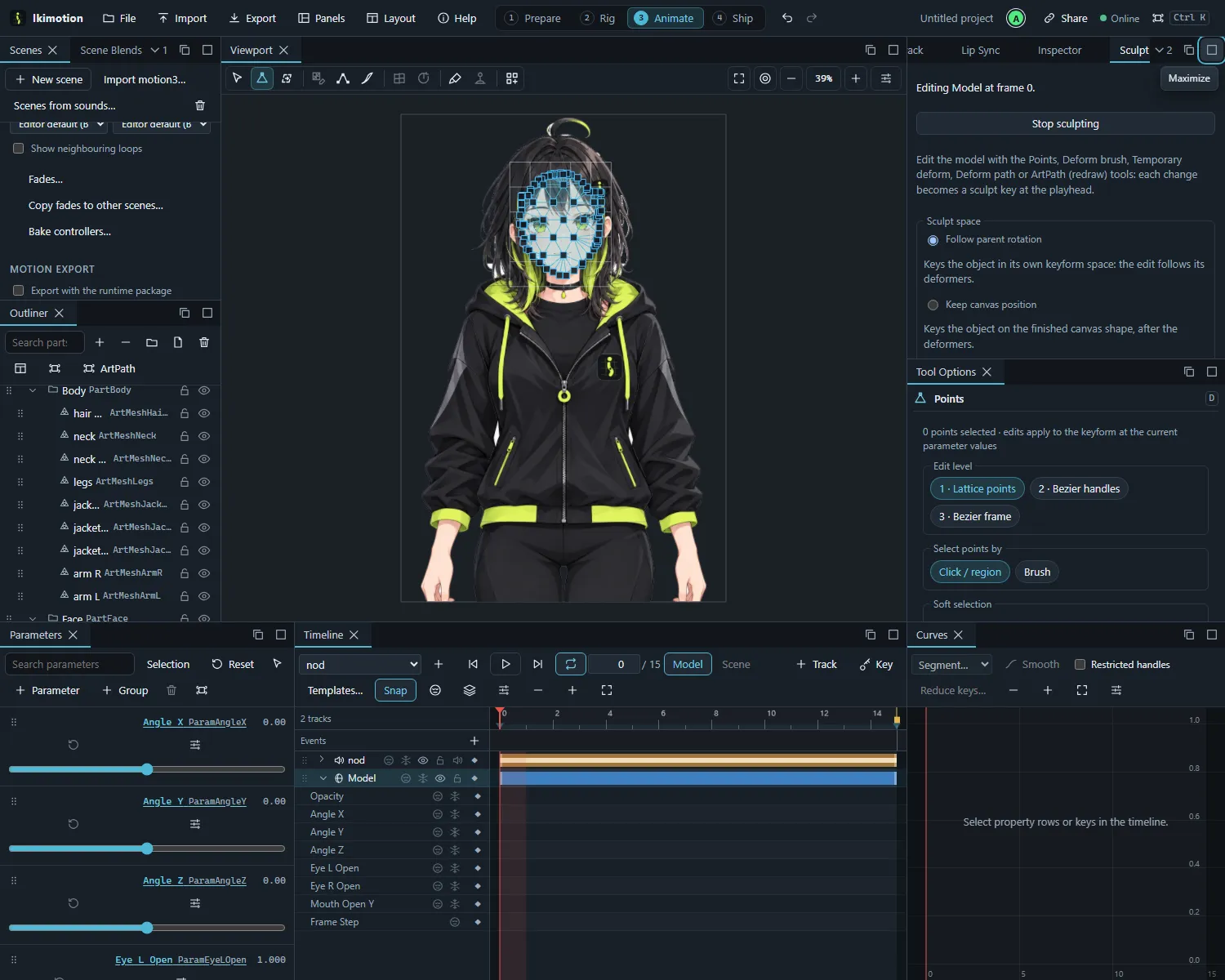Jump to the first frame in the Timeline
This screenshot has height=980, width=1225.
click(473, 664)
